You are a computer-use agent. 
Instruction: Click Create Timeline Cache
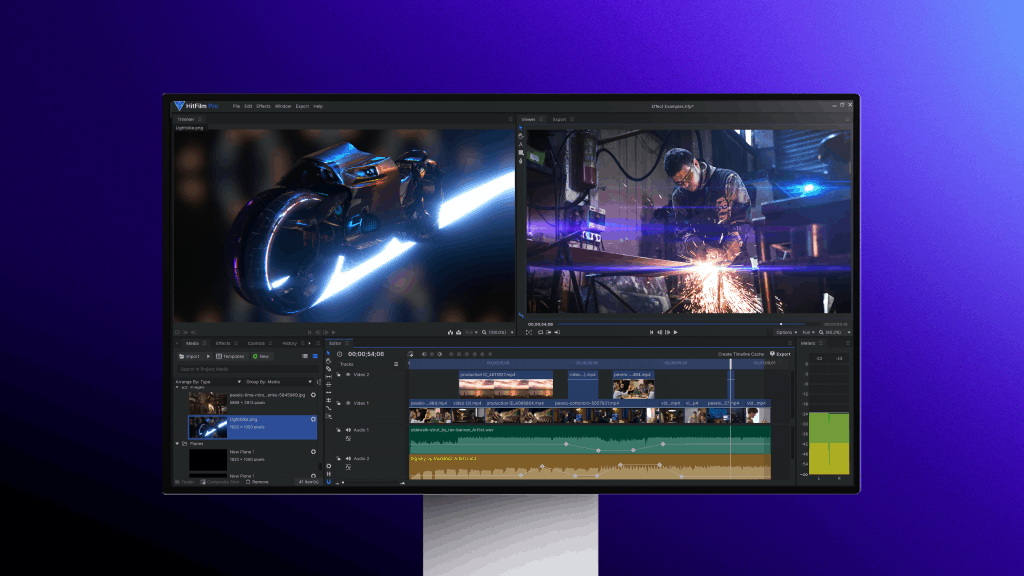(741, 354)
